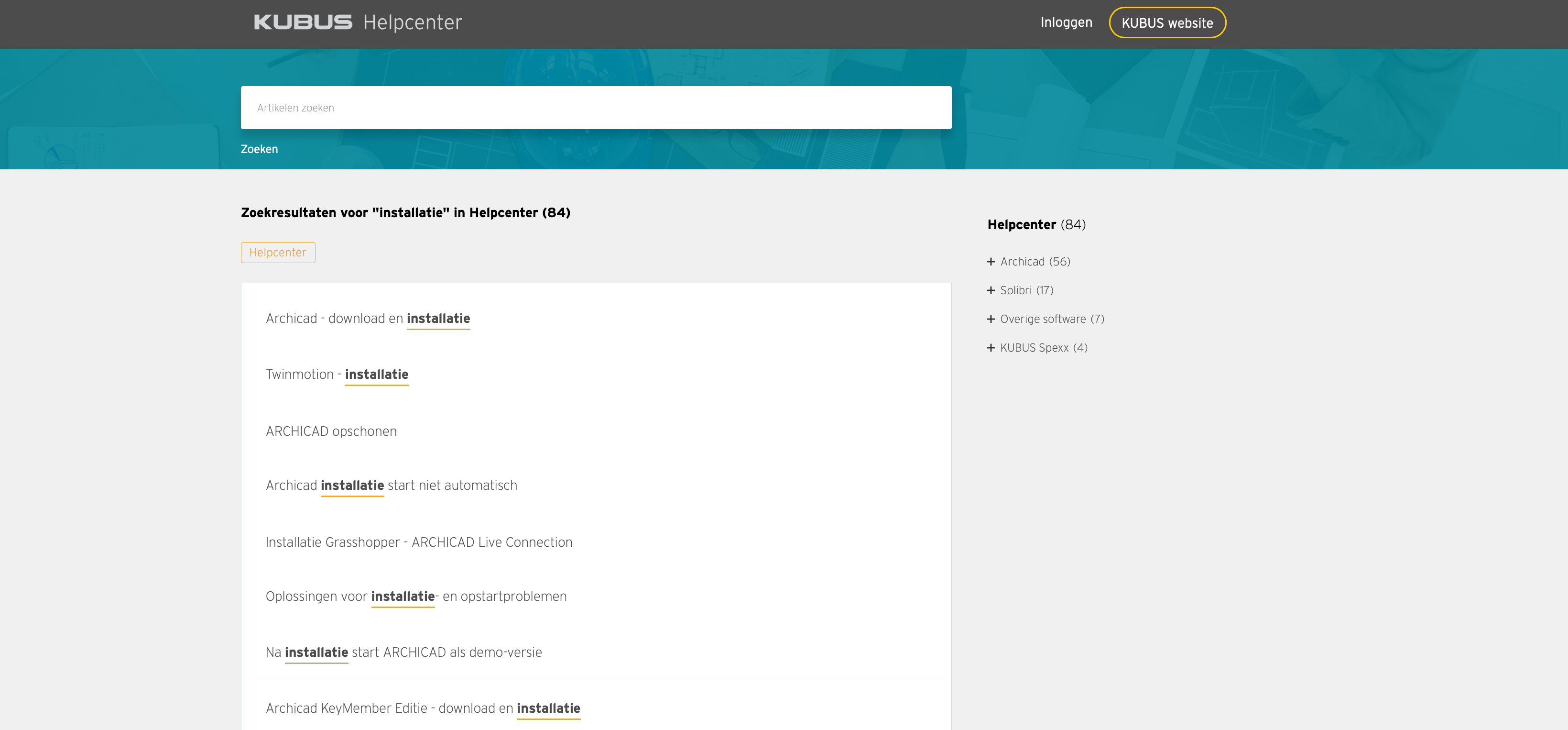Filter results by Overige software (7)
1568x730 pixels.
pos(1052,319)
